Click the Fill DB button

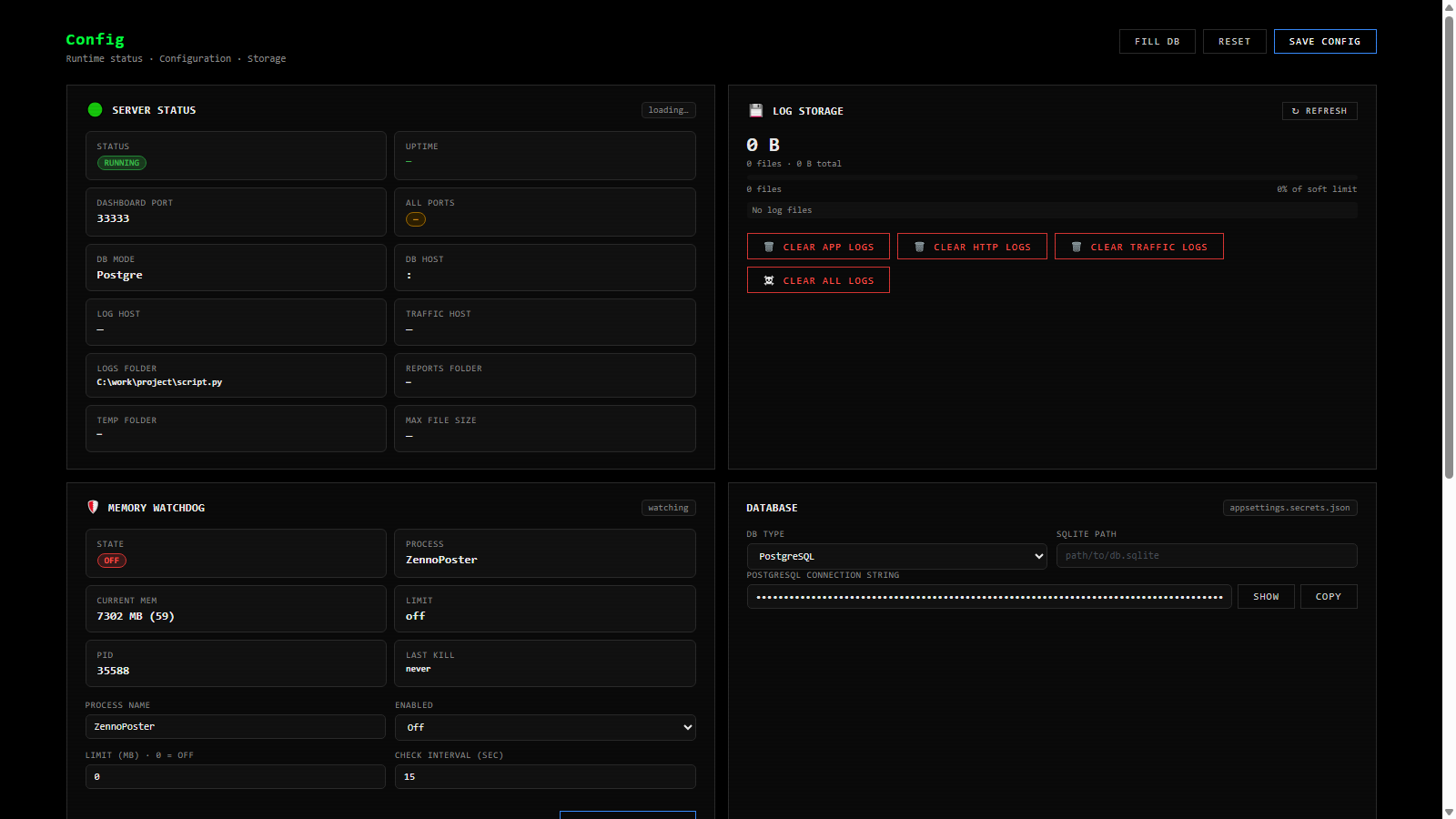tap(1157, 42)
